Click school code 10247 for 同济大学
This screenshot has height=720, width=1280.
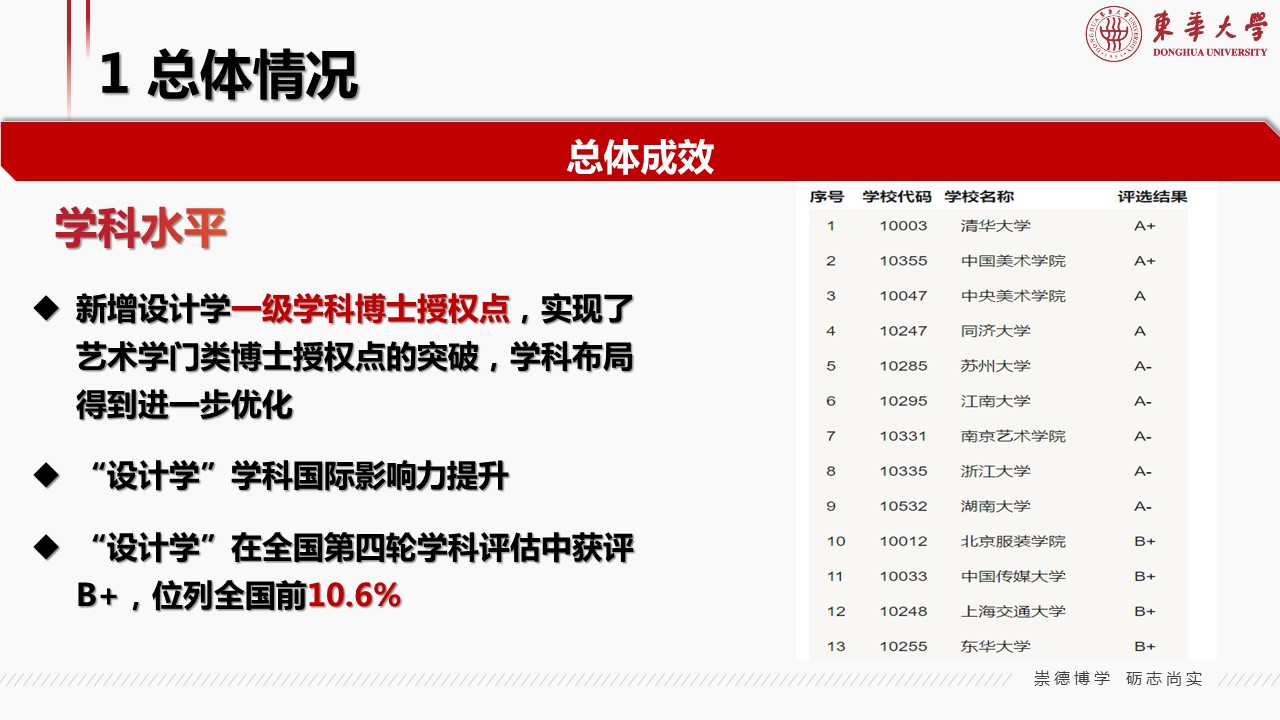tap(903, 331)
